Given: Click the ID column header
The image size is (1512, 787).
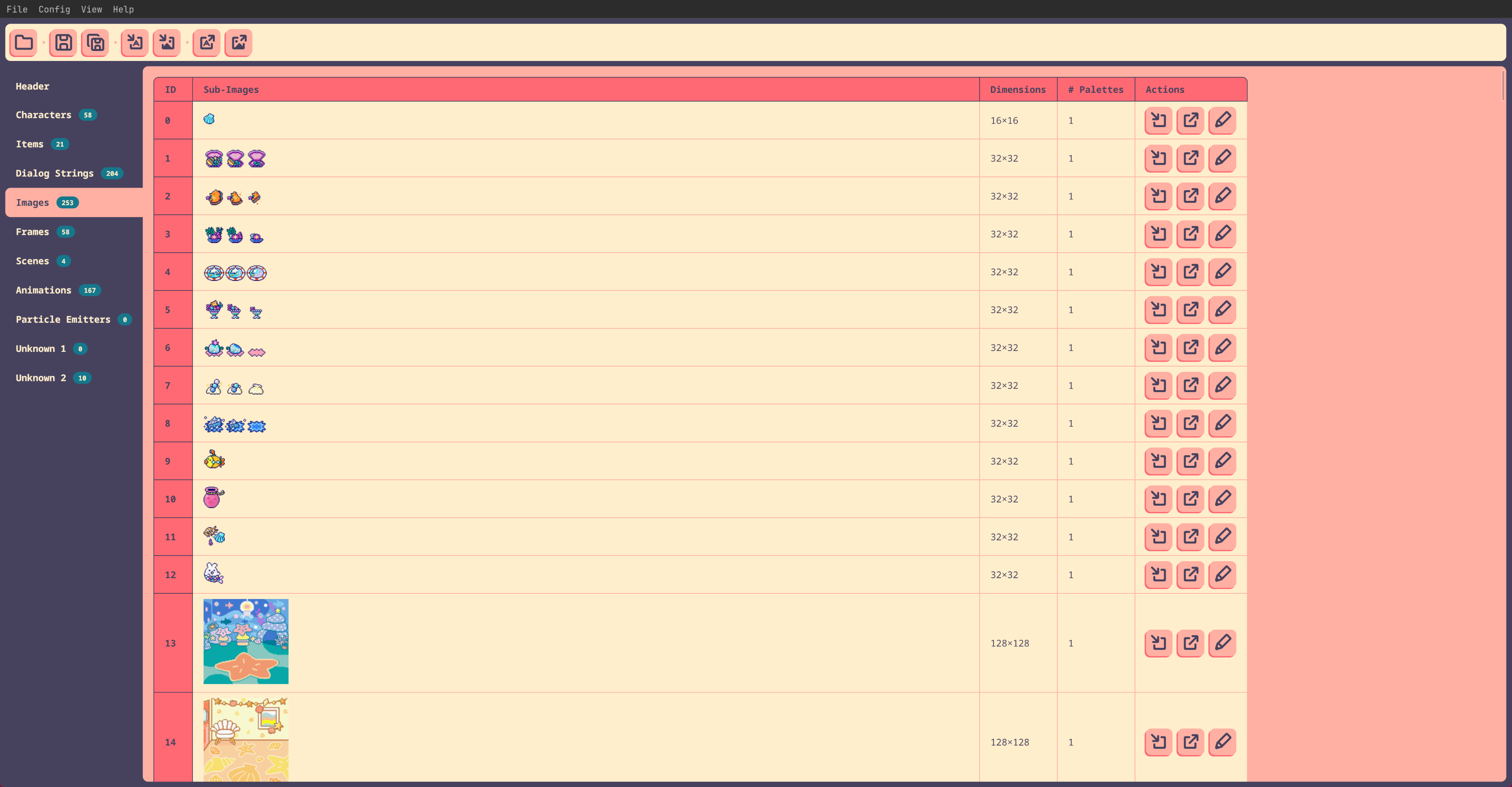Looking at the screenshot, I should [173, 90].
